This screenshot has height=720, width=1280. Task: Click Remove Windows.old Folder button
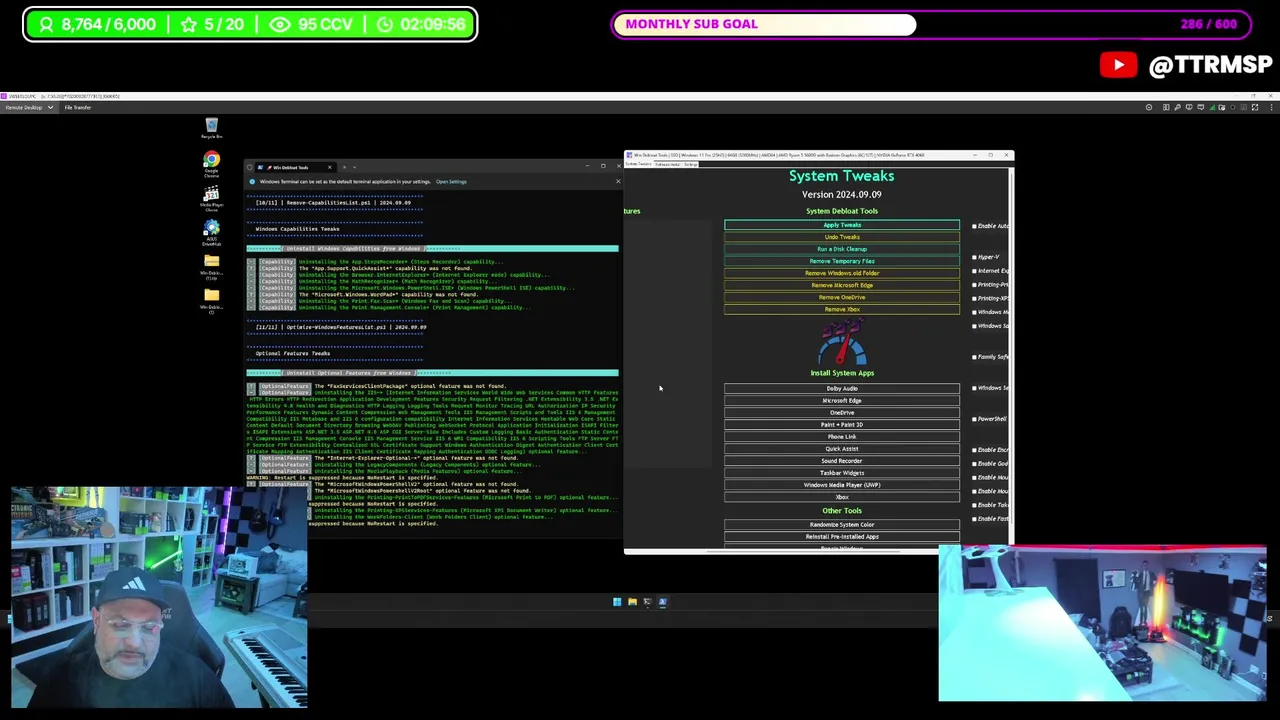842,273
